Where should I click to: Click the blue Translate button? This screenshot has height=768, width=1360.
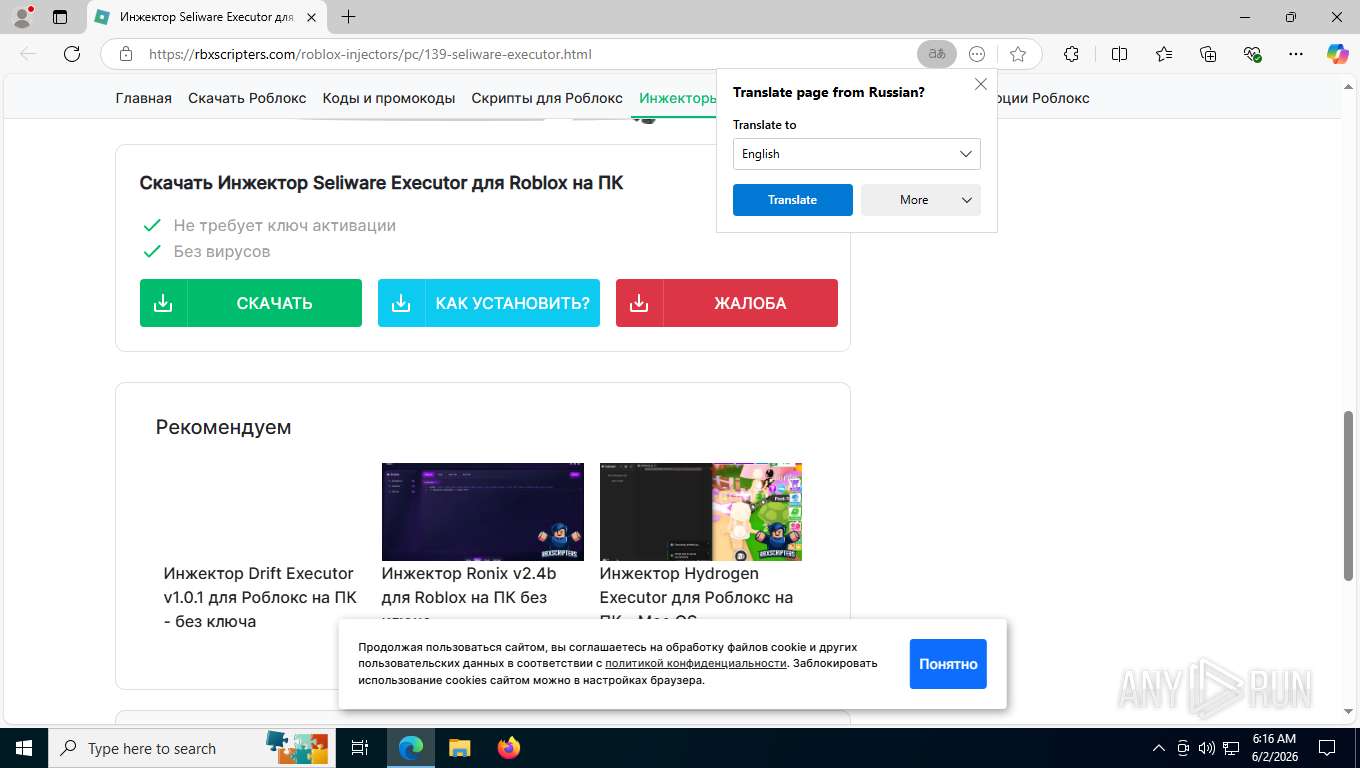(793, 200)
